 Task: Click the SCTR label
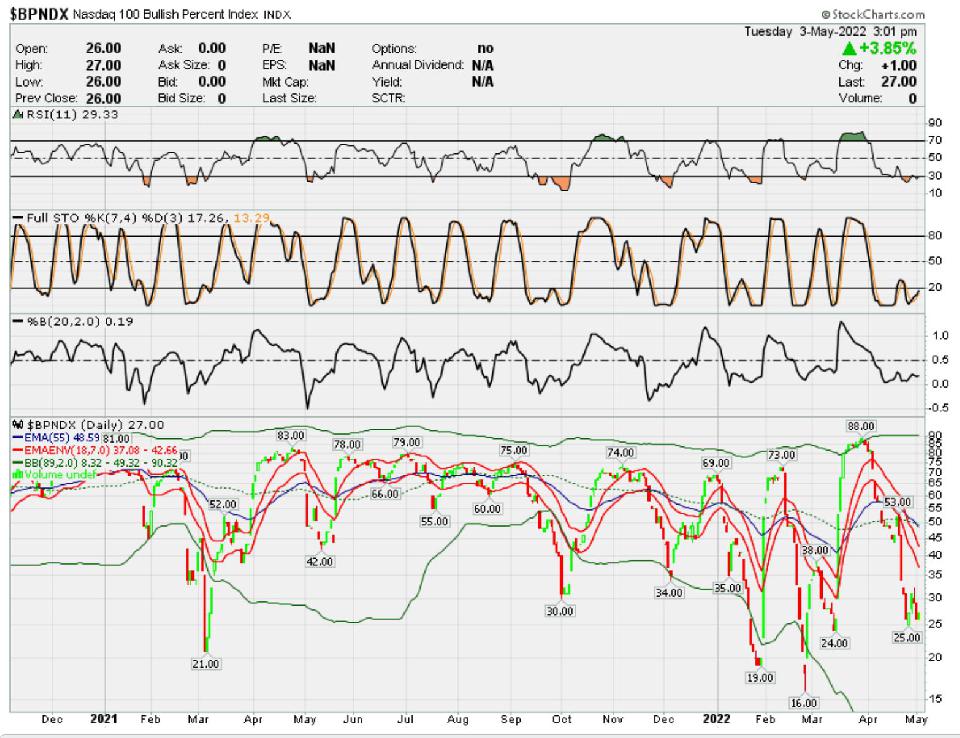coord(388,98)
